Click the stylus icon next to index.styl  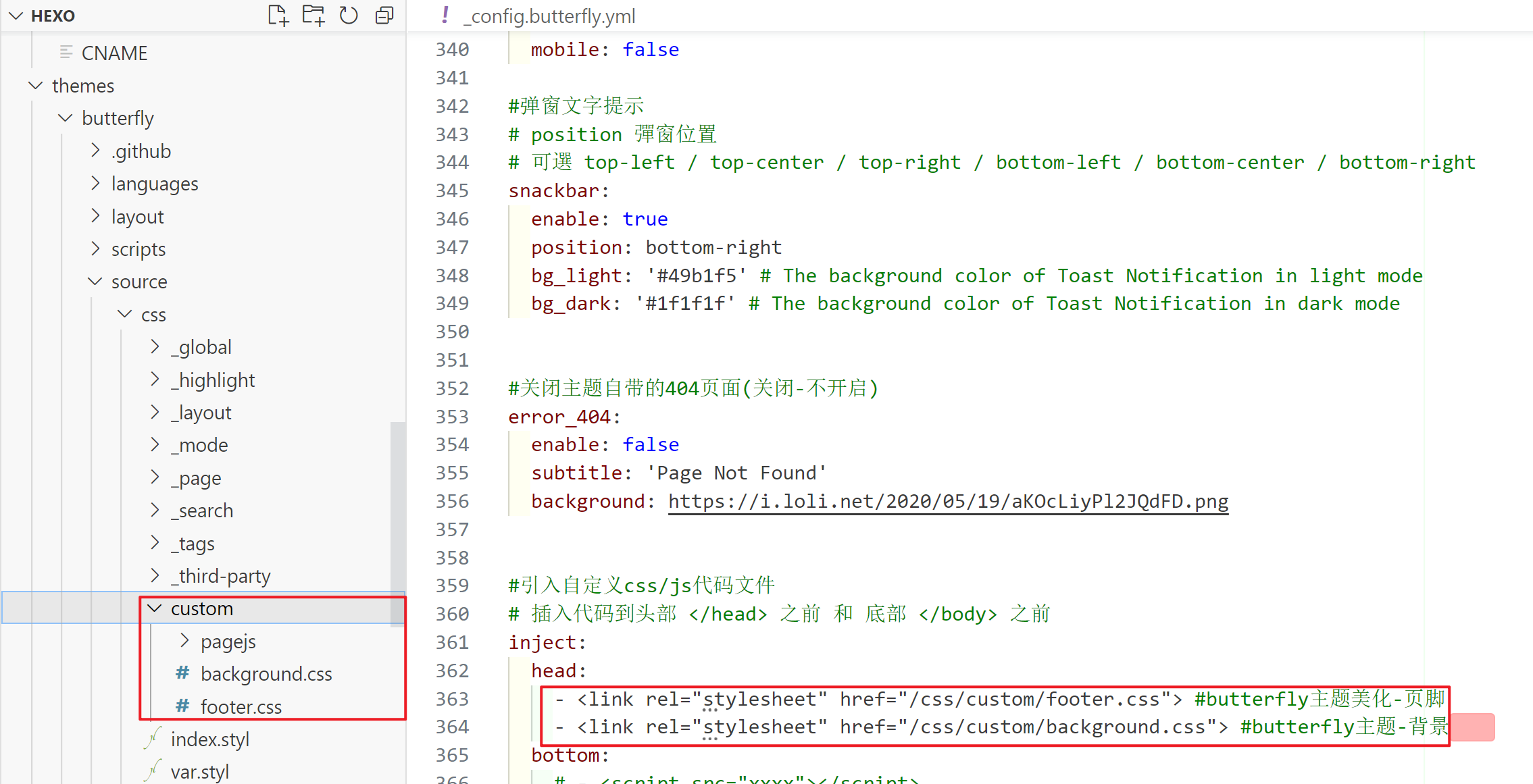click(153, 739)
